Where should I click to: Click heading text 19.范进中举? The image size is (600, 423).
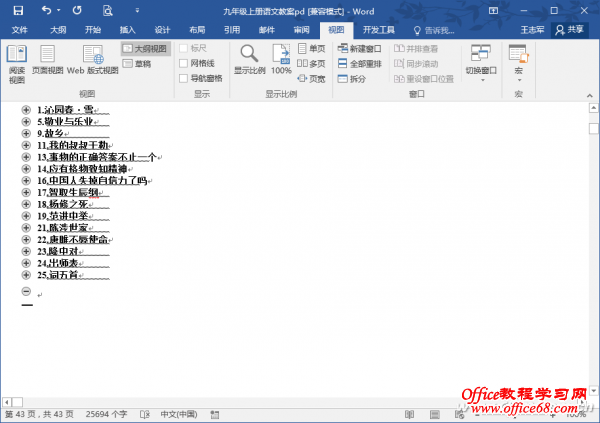[x=63, y=216]
